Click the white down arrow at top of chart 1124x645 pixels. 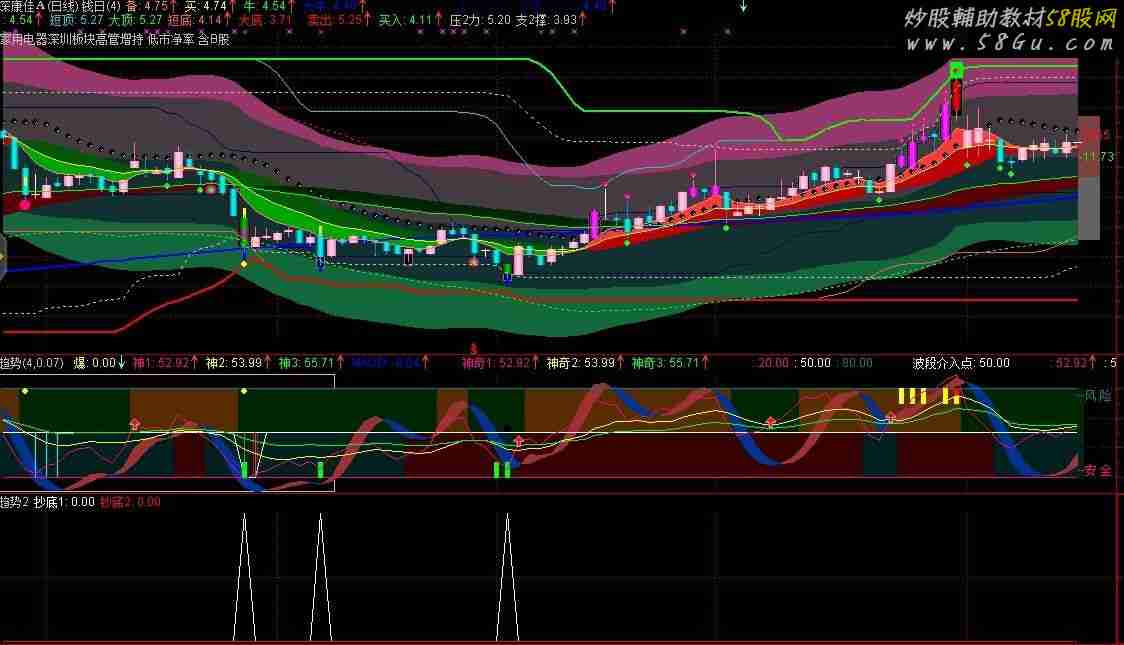tap(743, 6)
